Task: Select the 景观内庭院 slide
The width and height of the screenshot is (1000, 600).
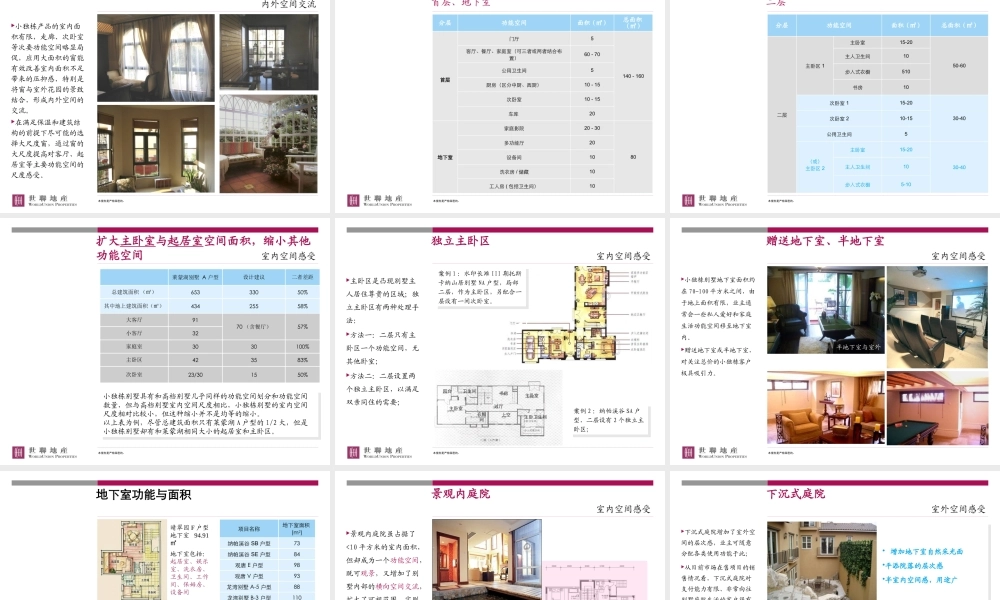Action: coord(499,536)
